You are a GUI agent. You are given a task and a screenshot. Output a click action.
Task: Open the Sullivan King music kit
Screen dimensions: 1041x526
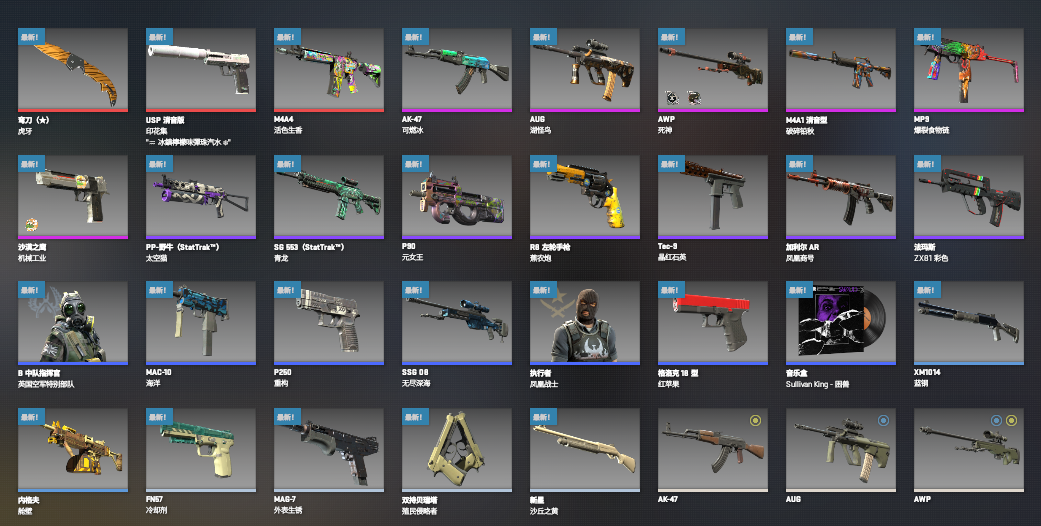[841, 323]
